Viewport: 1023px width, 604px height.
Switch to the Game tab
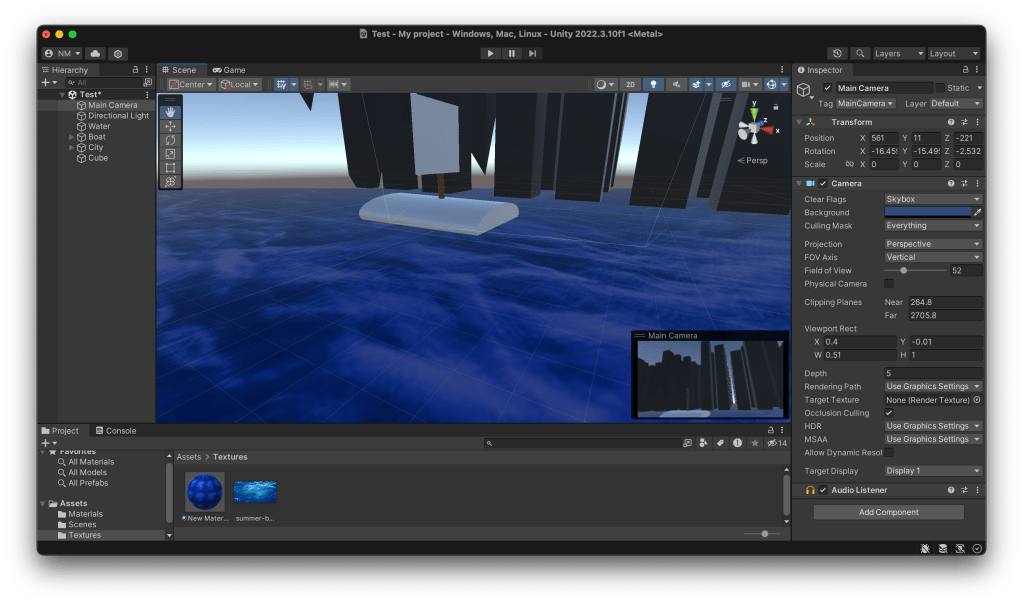(229, 70)
